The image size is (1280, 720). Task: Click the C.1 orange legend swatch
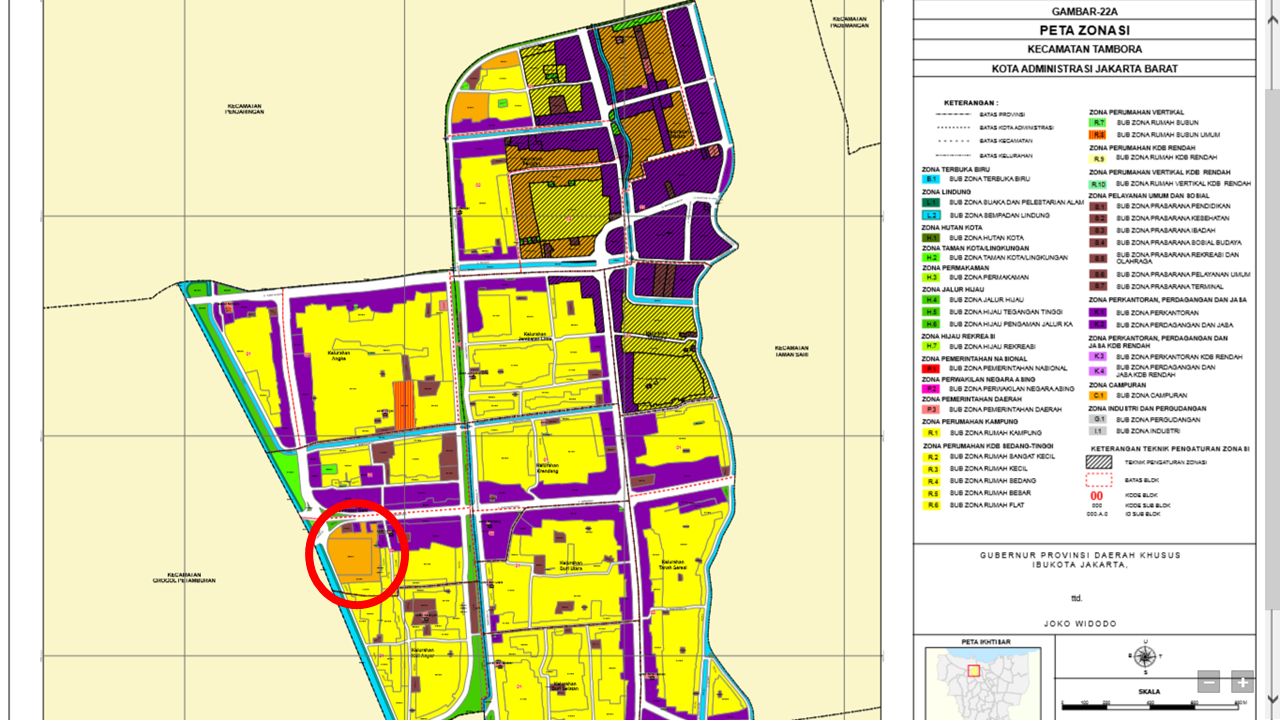click(x=1098, y=396)
